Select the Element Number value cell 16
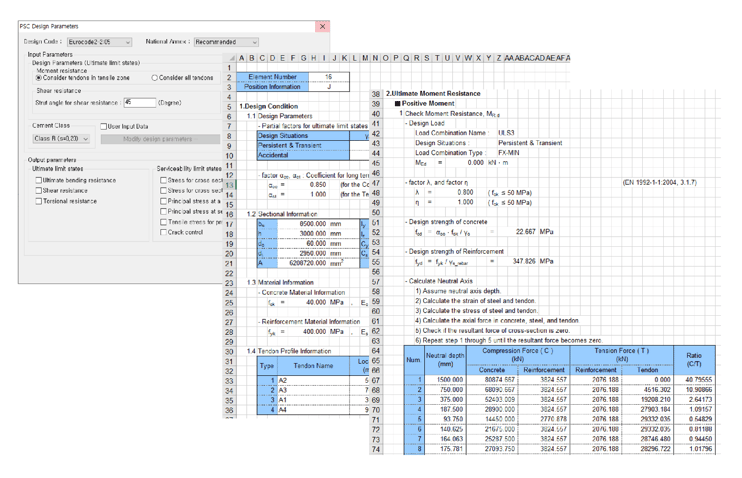This screenshot has width=742, height=478. click(x=328, y=77)
